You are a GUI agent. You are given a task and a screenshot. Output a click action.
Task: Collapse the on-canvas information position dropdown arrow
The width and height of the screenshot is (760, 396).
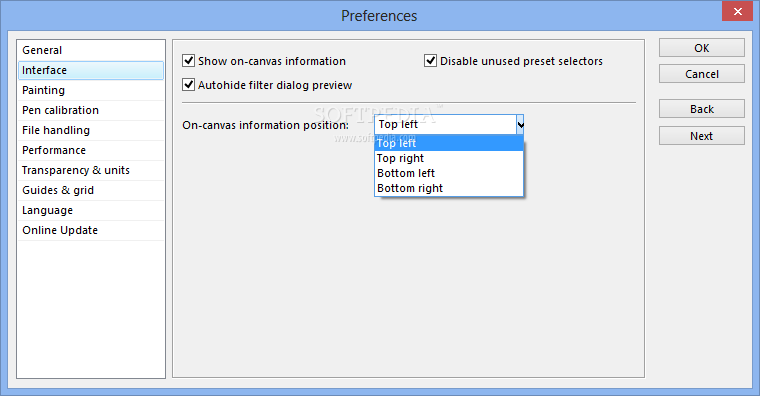[520, 125]
